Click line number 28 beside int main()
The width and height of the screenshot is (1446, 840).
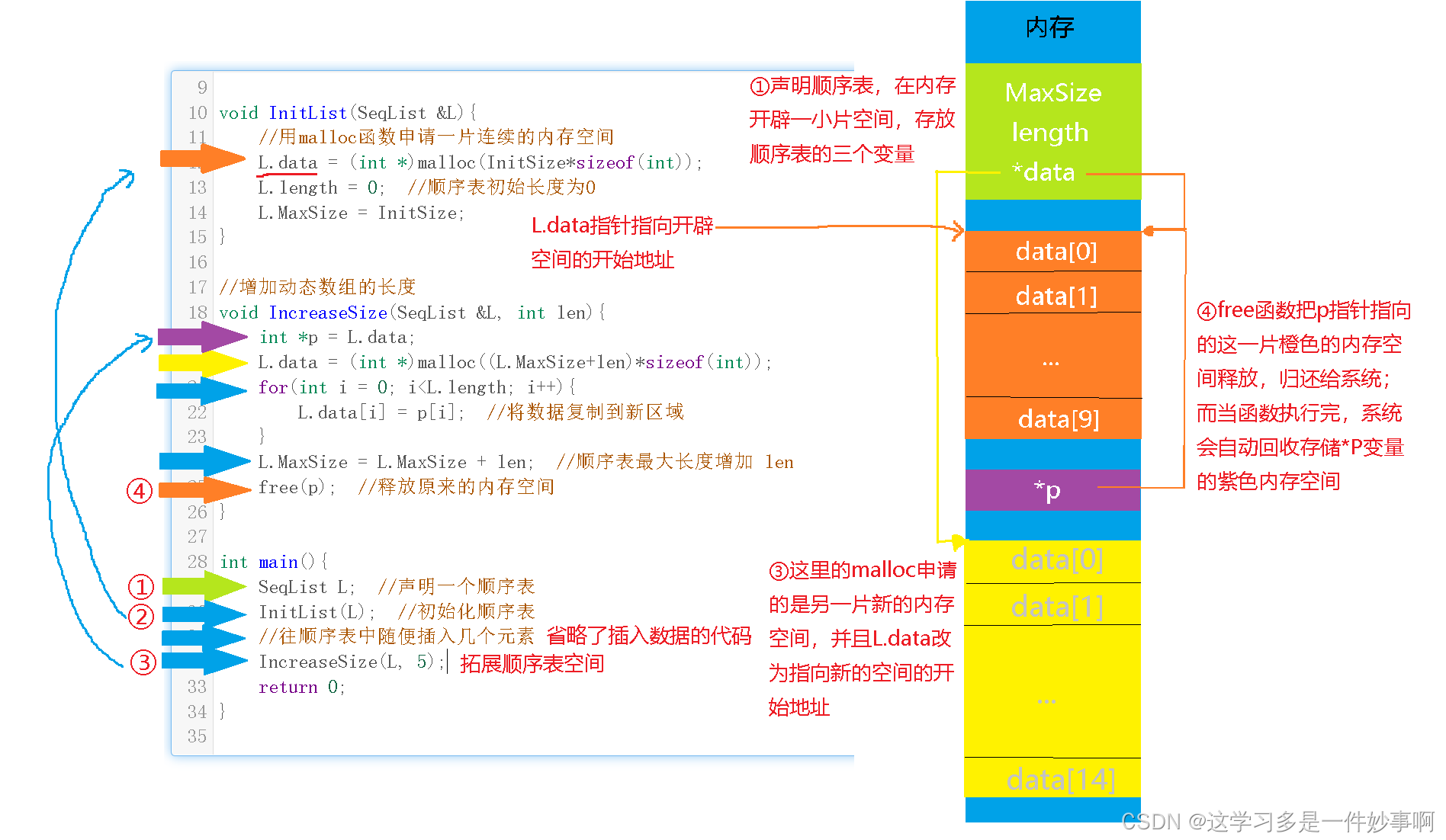pos(197,562)
